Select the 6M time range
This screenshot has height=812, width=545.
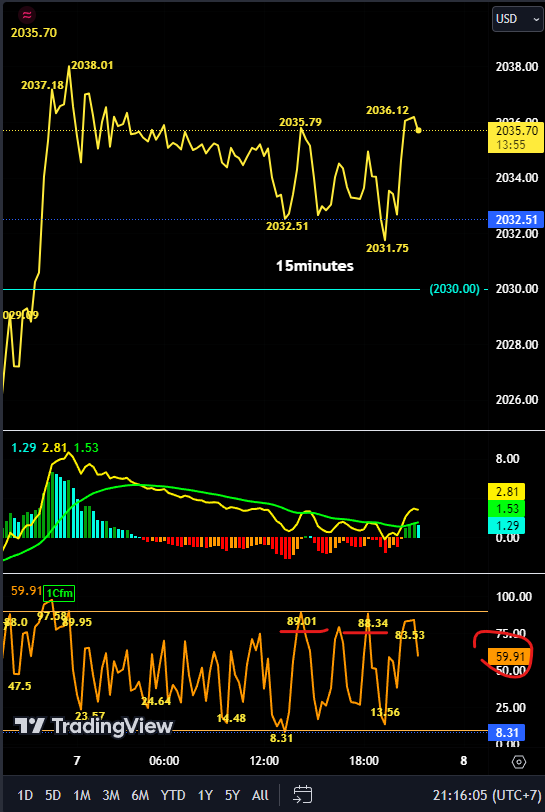coord(140,795)
